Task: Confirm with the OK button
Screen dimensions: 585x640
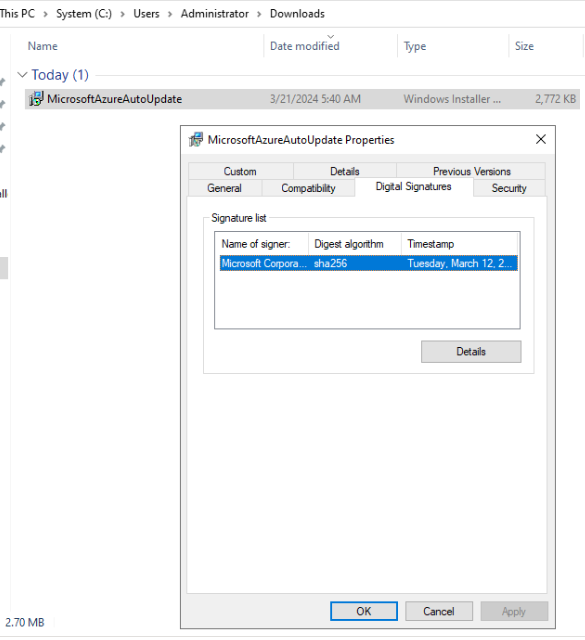Action: pos(364,611)
